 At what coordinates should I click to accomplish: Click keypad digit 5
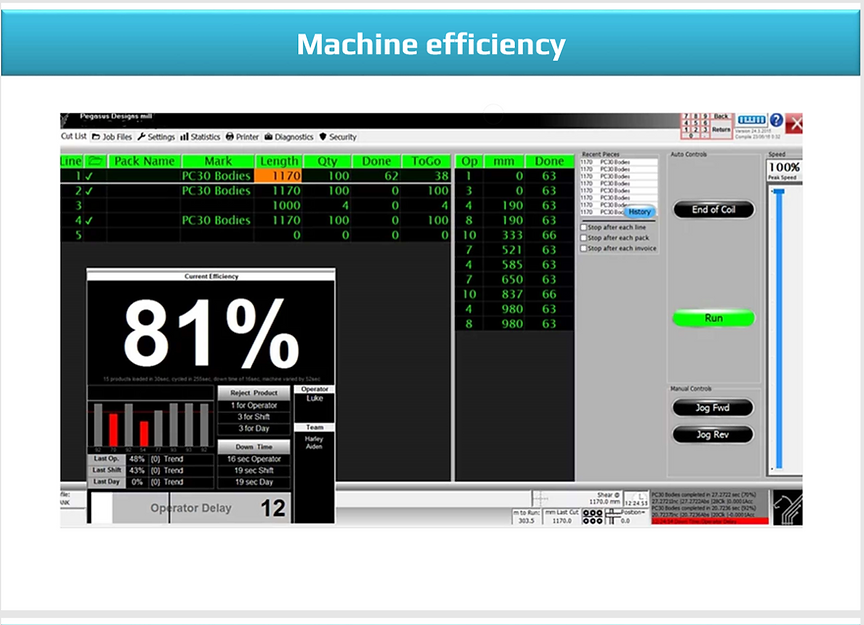695,123
